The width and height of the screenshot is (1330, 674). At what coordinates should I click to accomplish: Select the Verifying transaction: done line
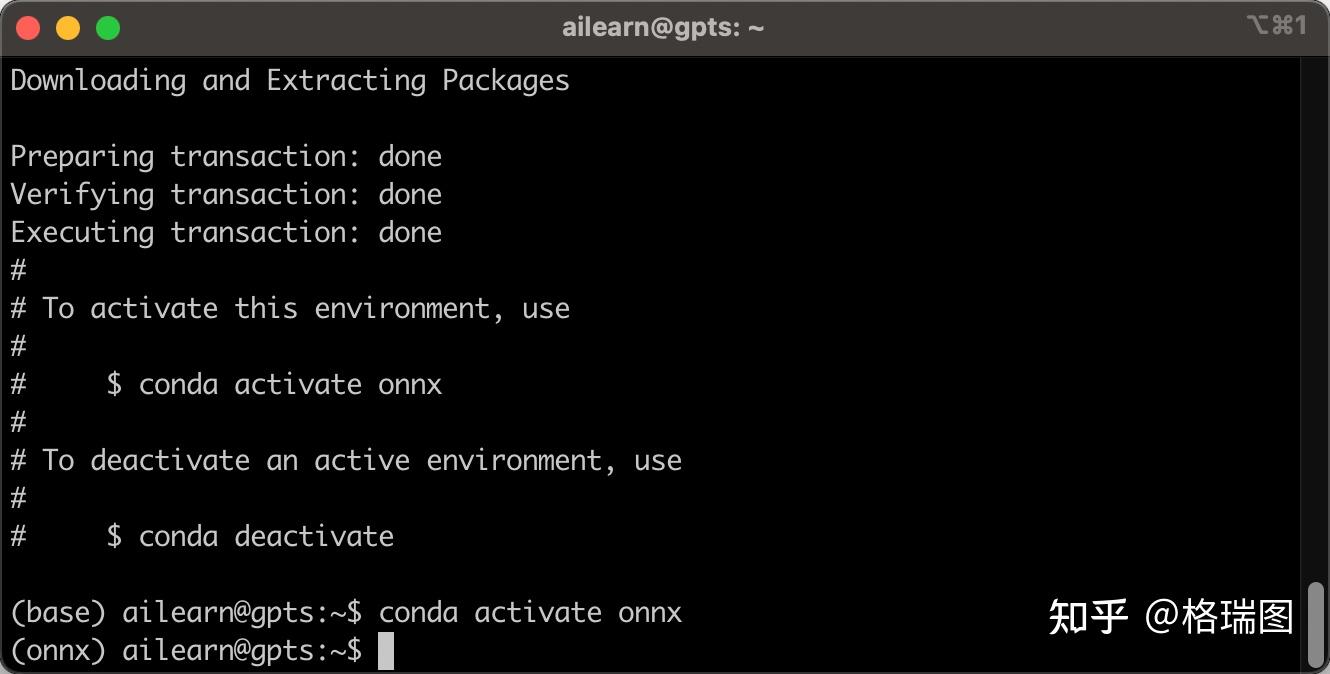coord(226,195)
